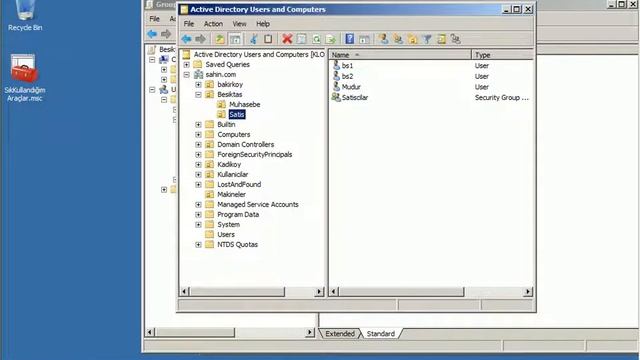The image size is (640, 360).
Task: Click forward arrow in Group Policy window
Action: click(166, 34)
